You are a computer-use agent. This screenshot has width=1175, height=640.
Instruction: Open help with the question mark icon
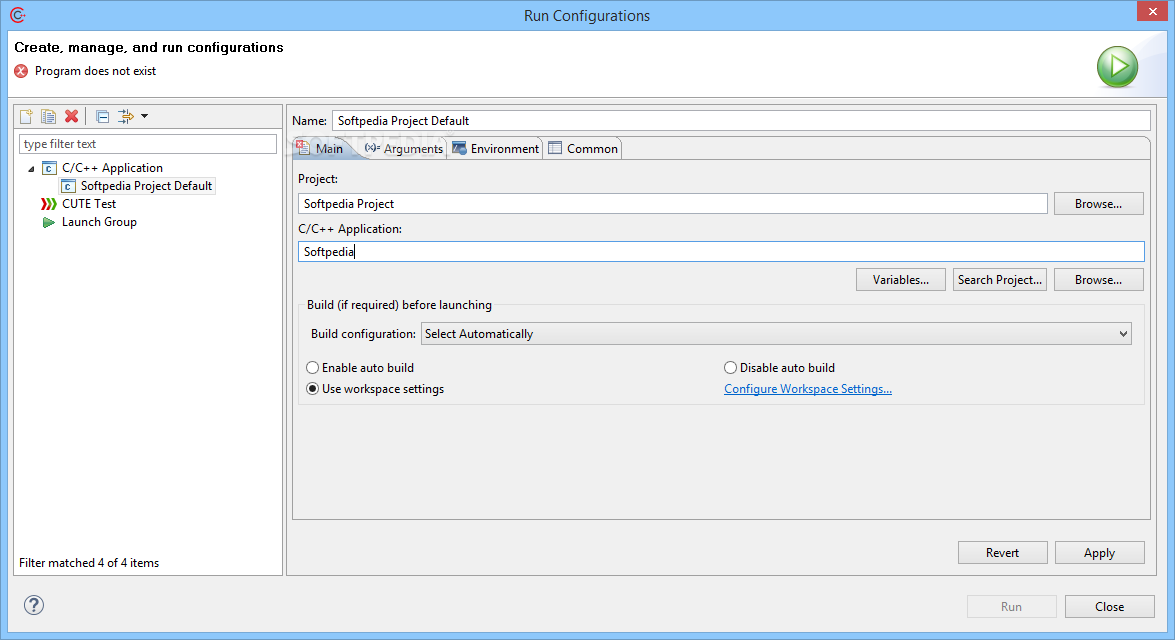pos(34,605)
